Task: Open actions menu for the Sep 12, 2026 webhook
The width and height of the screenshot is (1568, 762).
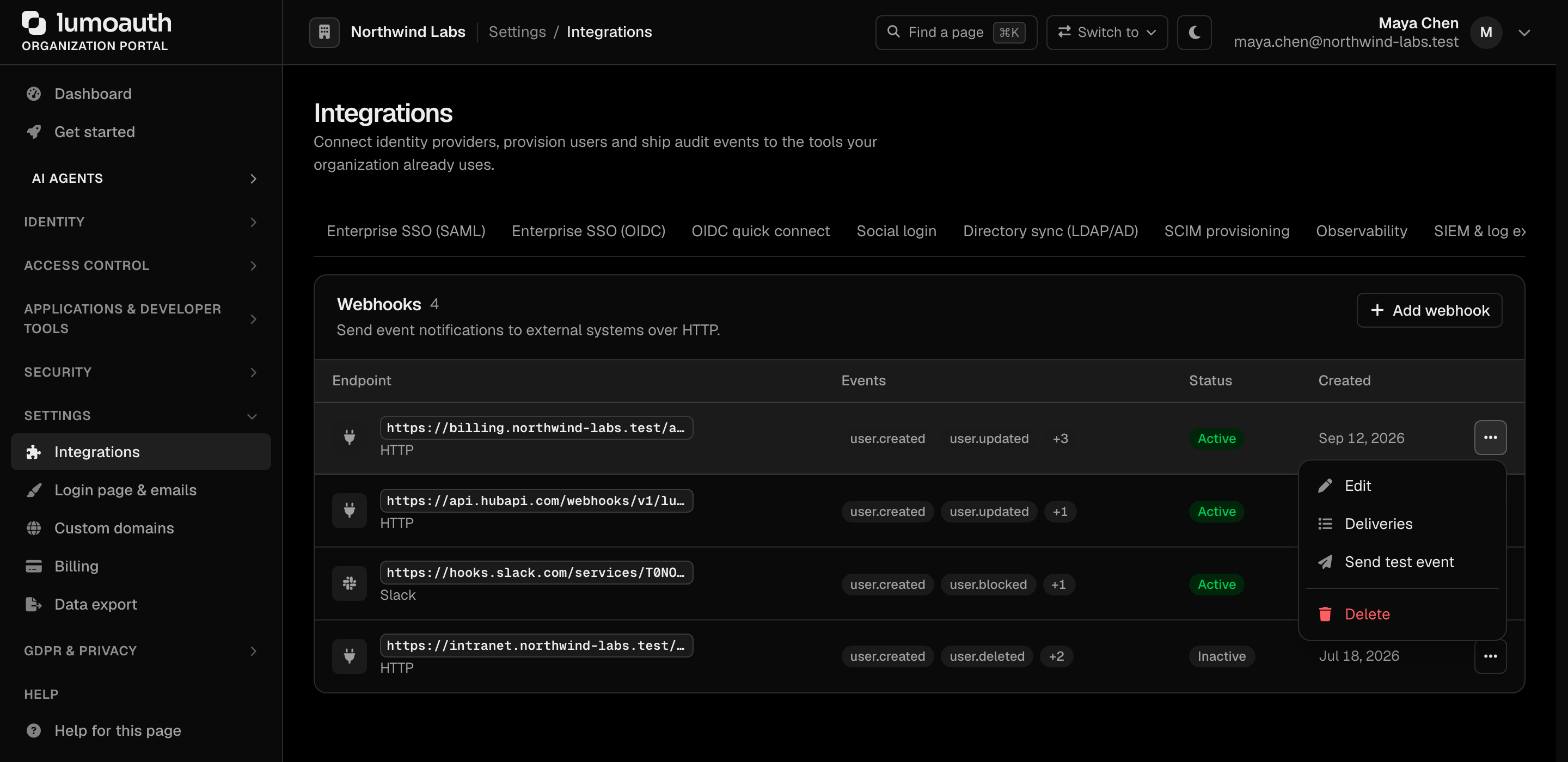Action: tap(1490, 438)
